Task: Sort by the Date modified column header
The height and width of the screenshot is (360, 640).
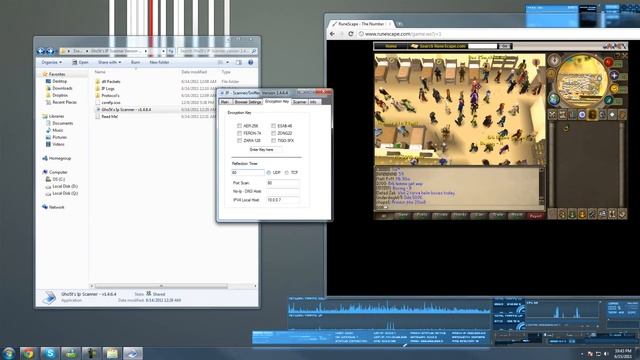Action: [194, 72]
